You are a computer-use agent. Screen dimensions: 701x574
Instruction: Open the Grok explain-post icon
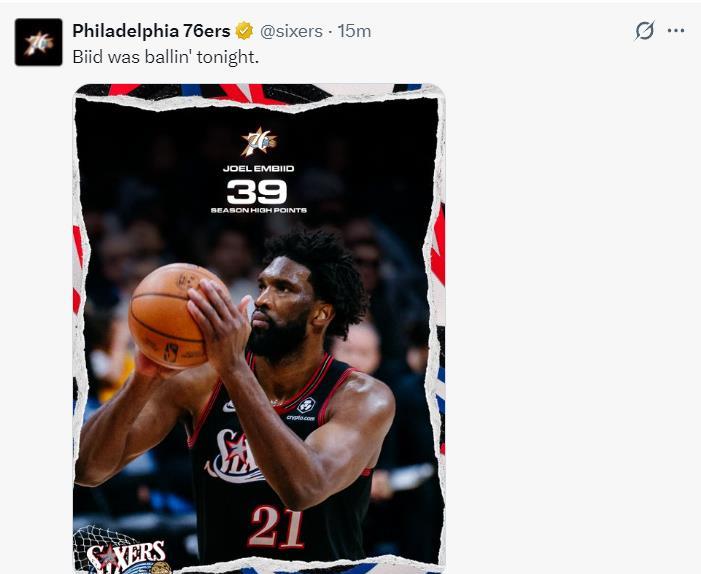coord(645,31)
